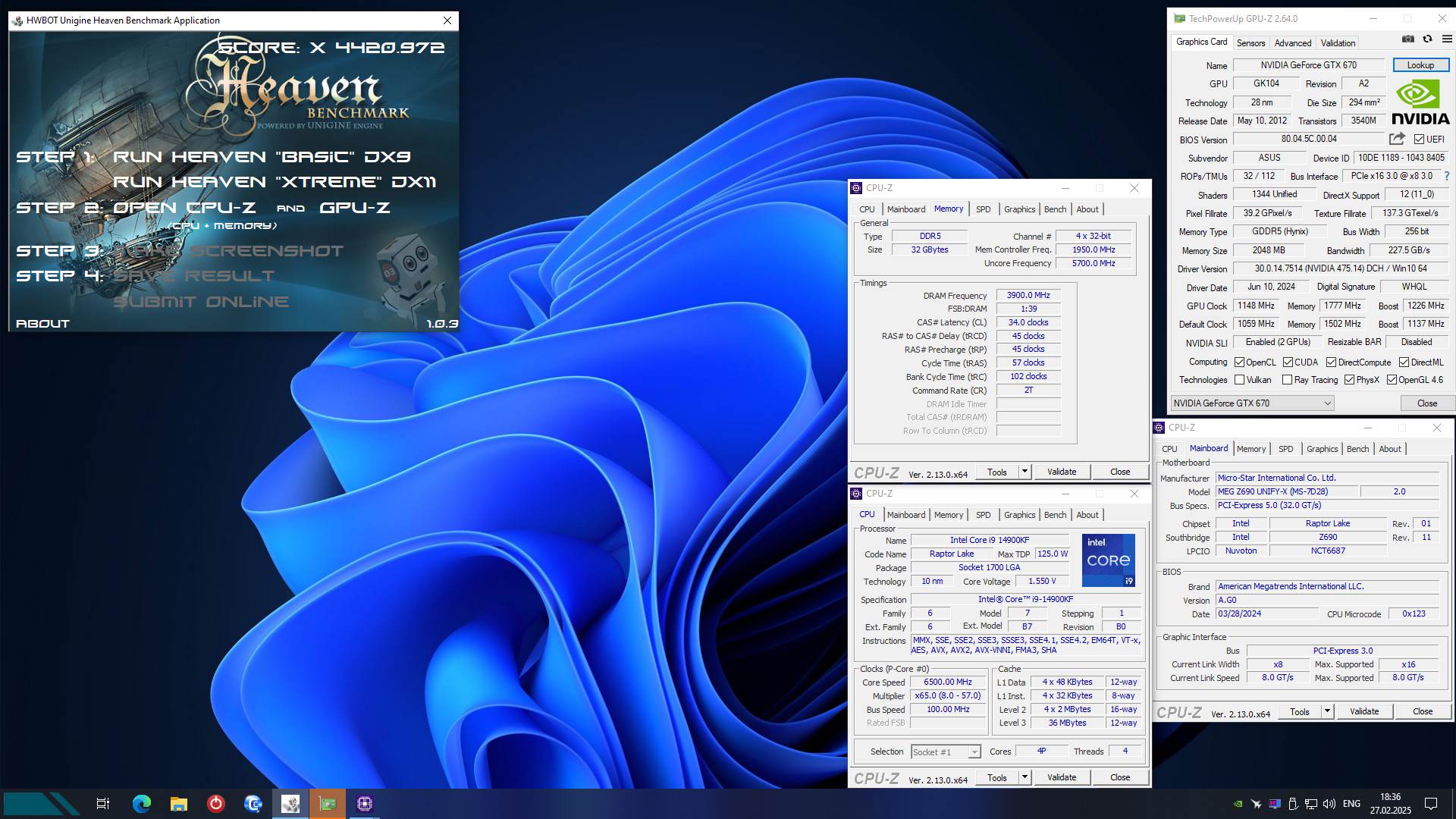This screenshot has height=819, width=1456.
Task: Launch Microsoft Edge from the taskbar
Action: point(141,804)
